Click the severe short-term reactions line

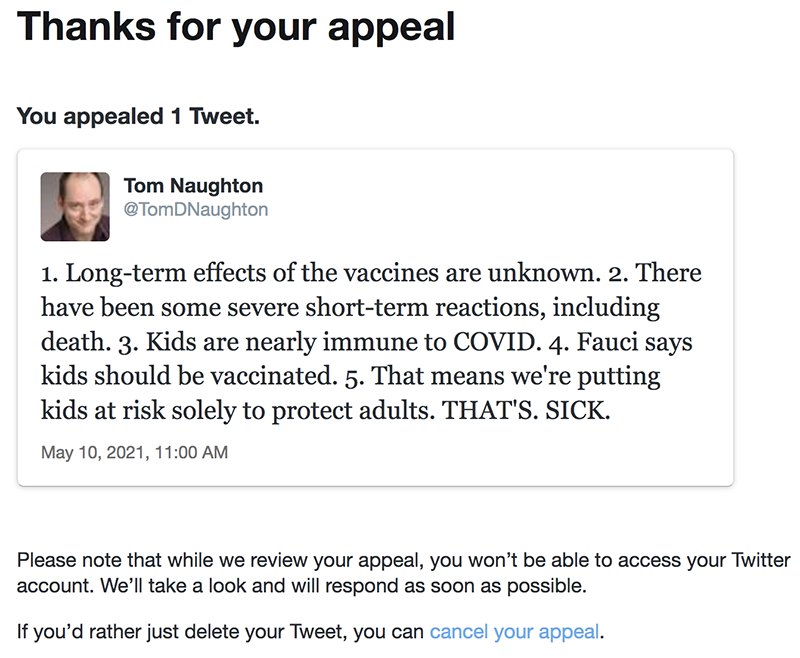click(x=351, y=307)
